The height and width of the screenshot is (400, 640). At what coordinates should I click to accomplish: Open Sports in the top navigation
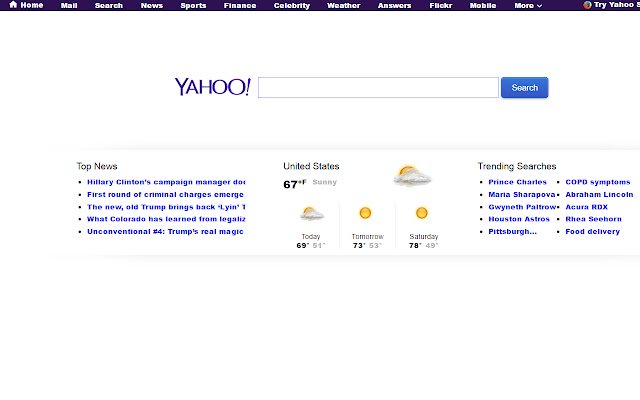tap(193, 5)
